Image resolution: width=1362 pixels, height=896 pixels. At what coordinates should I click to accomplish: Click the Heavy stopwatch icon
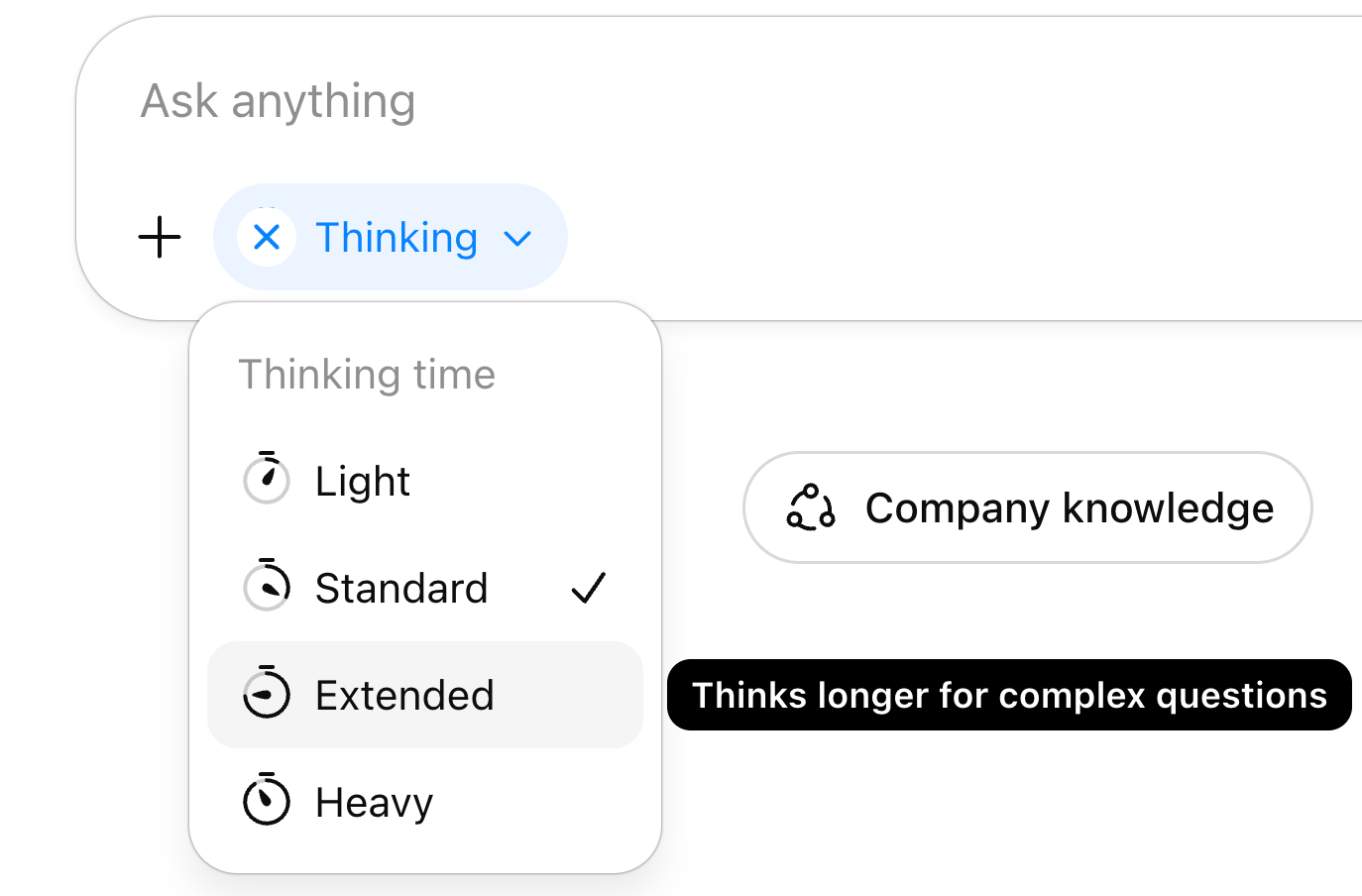pyautogui.click(x=267, y=801)
